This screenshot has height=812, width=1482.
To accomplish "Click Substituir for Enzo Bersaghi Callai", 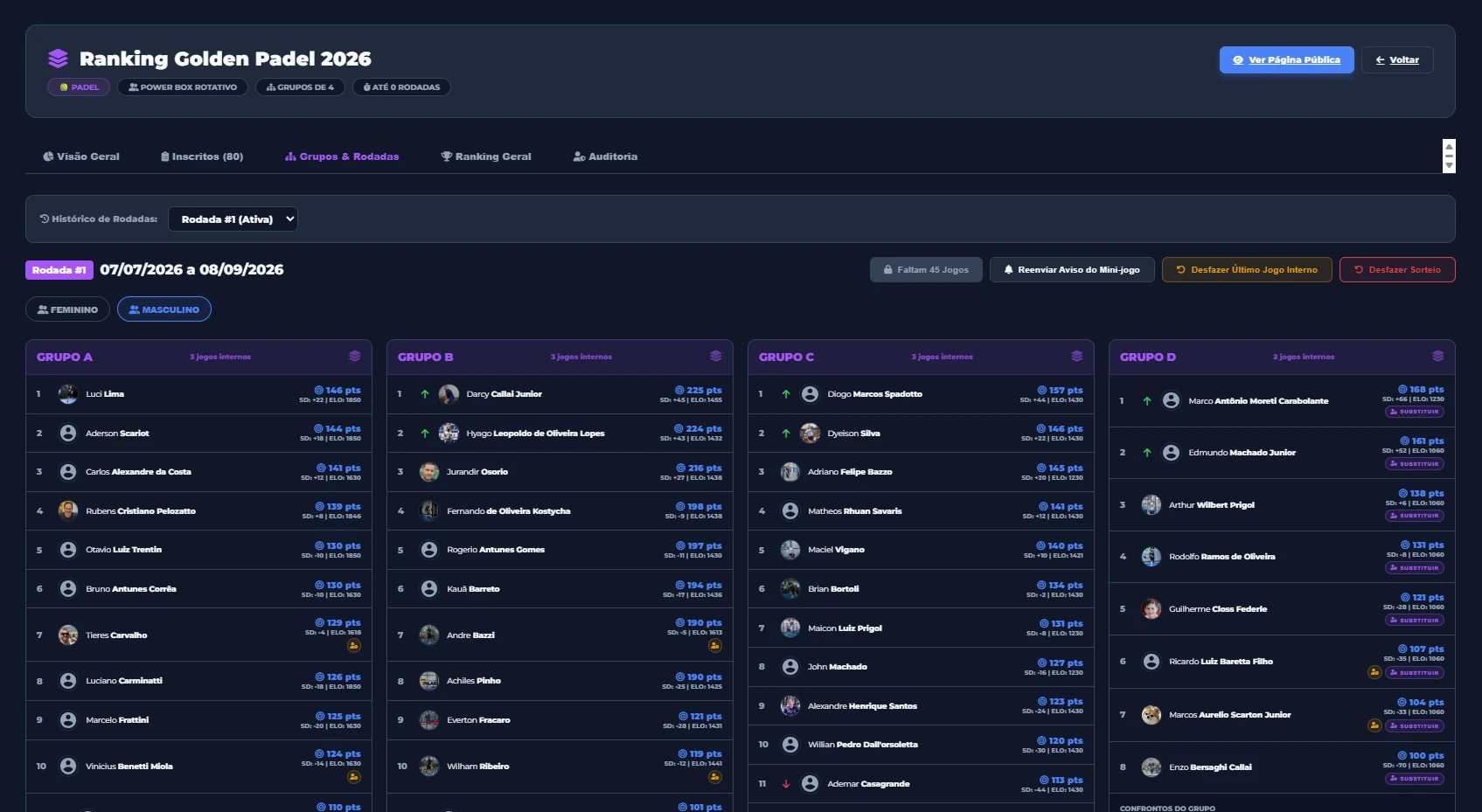I will pos(1415,779).
